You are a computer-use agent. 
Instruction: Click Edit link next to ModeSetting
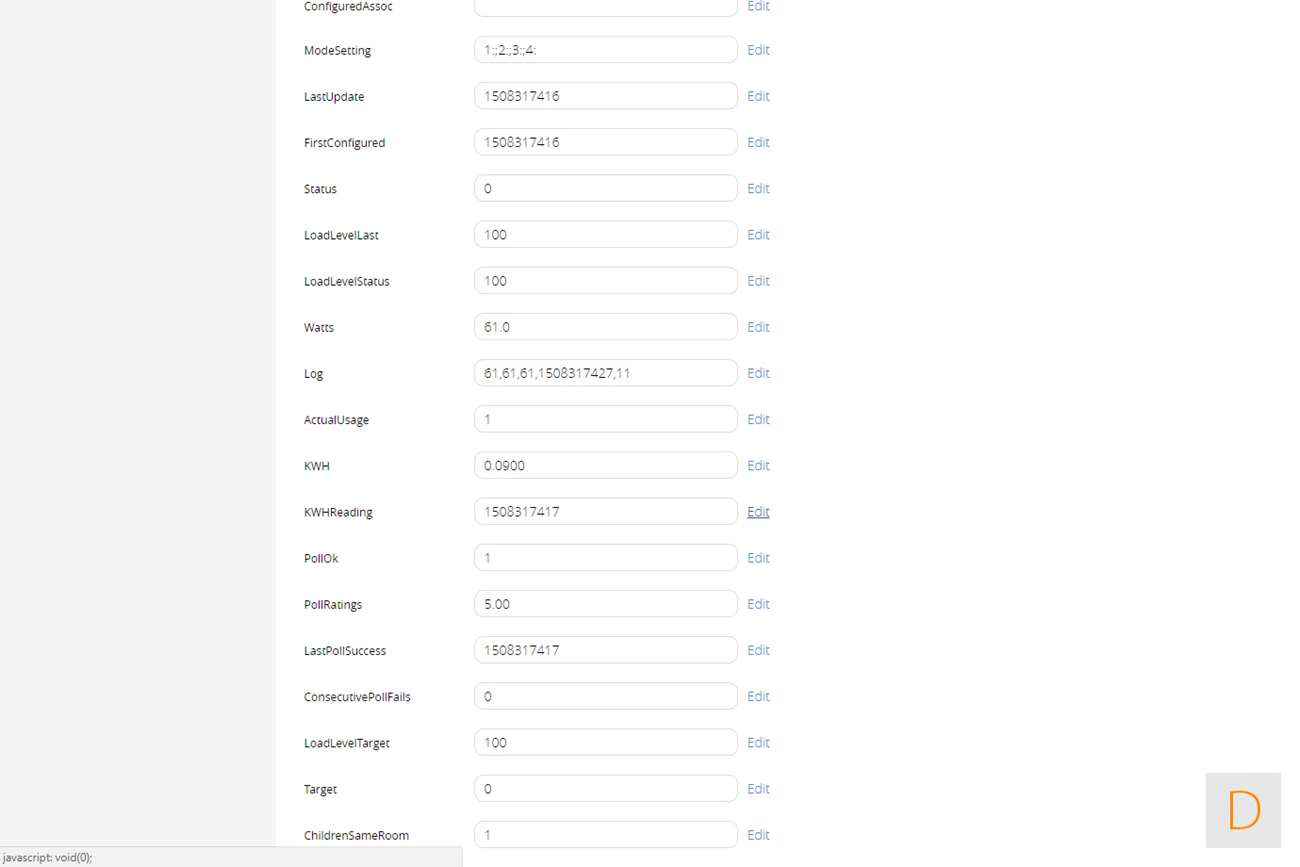click(758, 50)
